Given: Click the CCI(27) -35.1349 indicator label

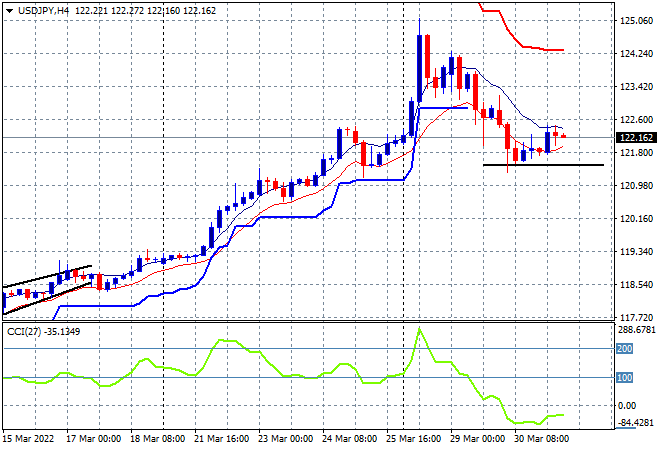Looking at the screenshot, I should coord(43,332).
